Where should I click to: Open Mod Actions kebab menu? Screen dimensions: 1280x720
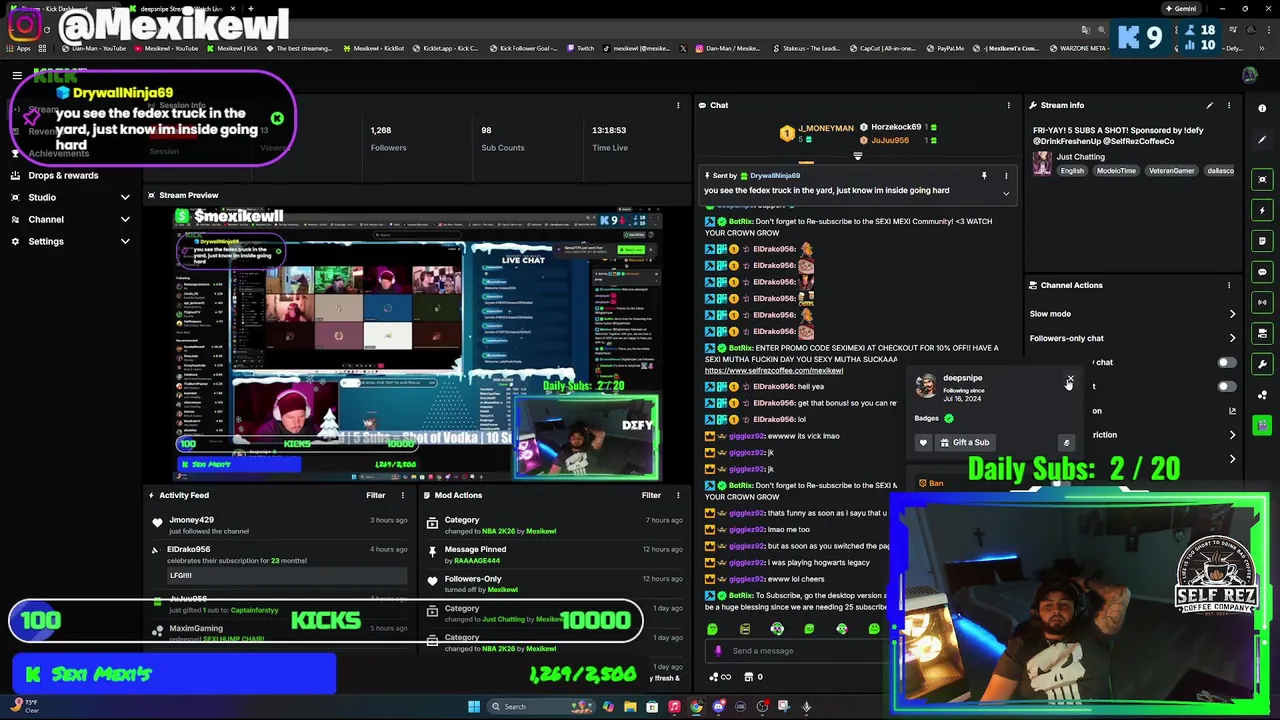click(678, 495)
